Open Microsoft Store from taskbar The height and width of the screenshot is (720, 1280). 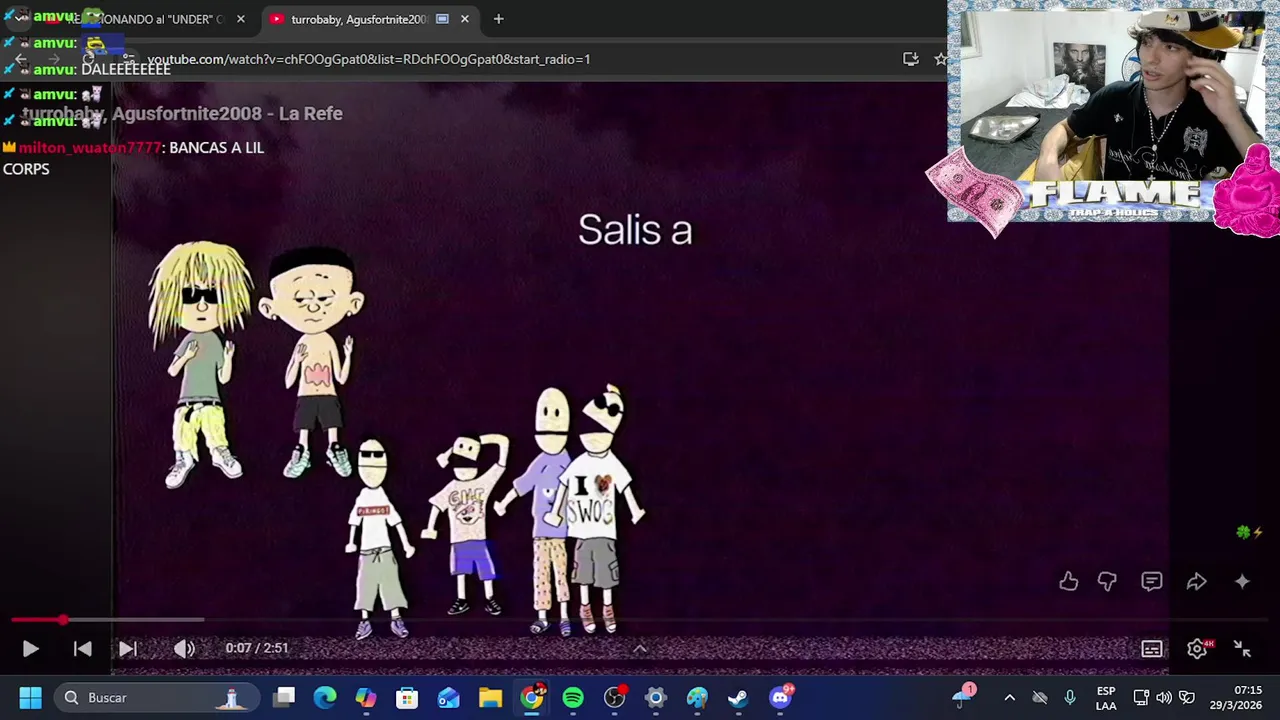click(x=407, y=698)
